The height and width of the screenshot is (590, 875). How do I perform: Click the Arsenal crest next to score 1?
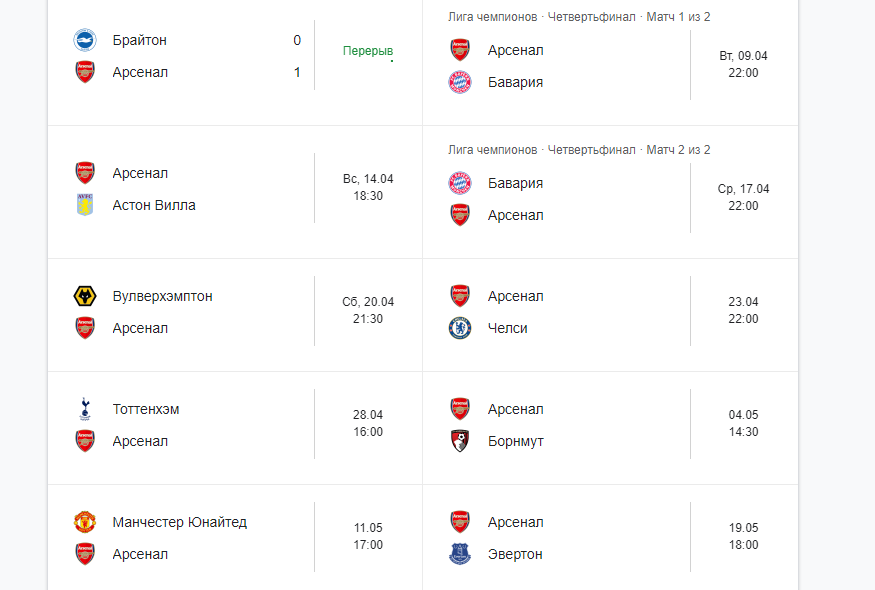pyautogui.click(x=85, y=72)
